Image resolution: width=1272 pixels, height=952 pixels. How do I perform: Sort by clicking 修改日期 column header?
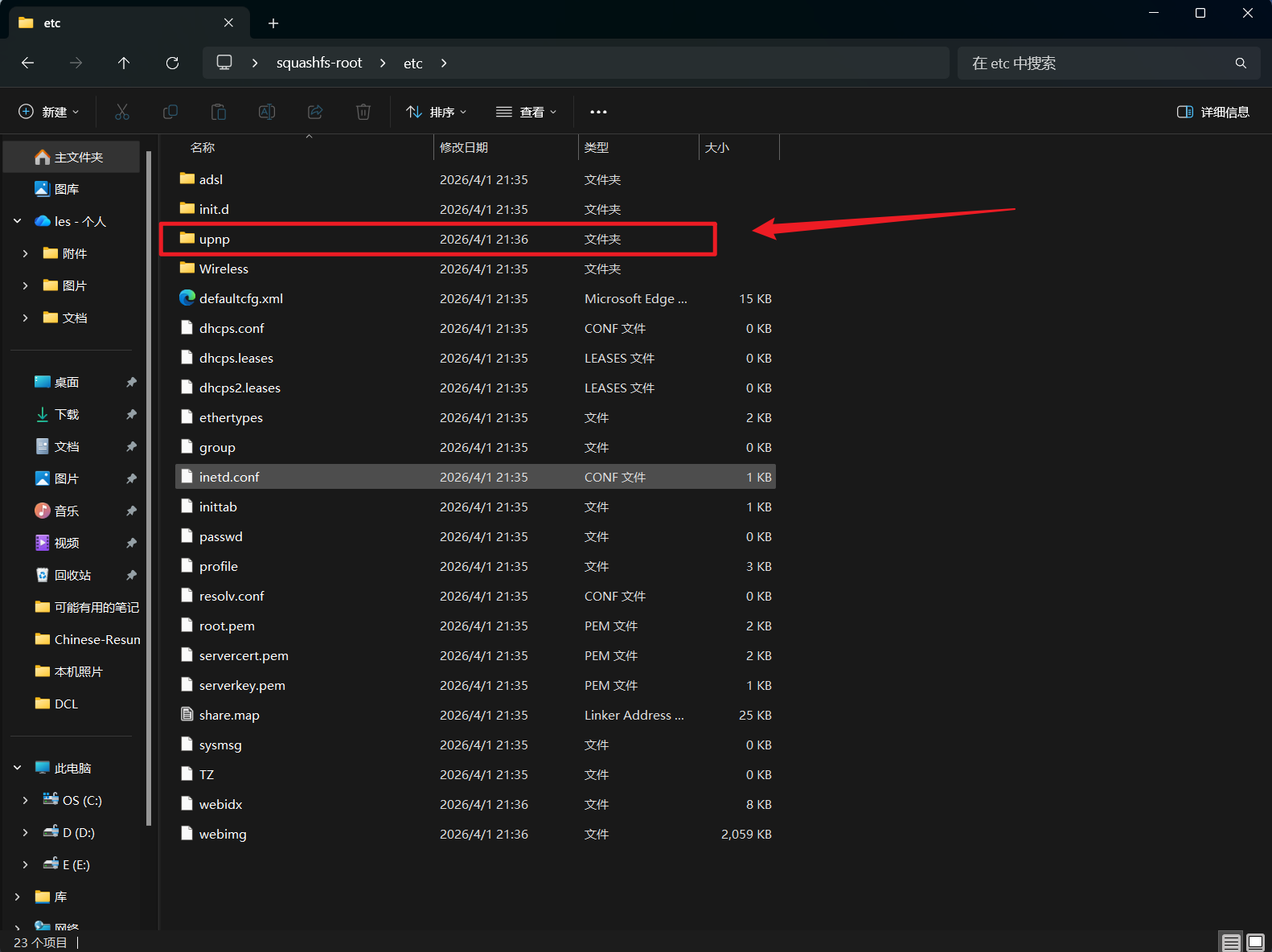tap(464, 147)
